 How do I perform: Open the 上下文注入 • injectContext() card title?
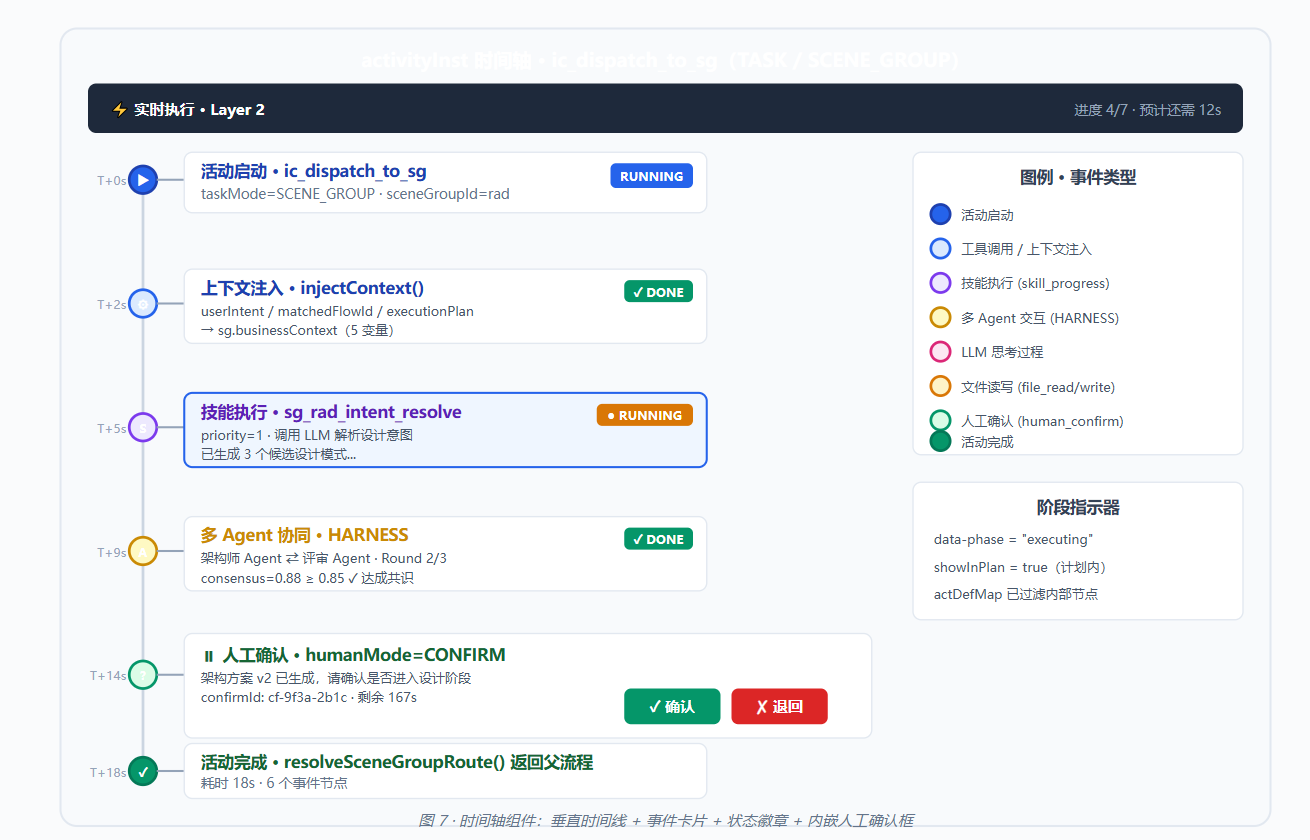[312, 288]
